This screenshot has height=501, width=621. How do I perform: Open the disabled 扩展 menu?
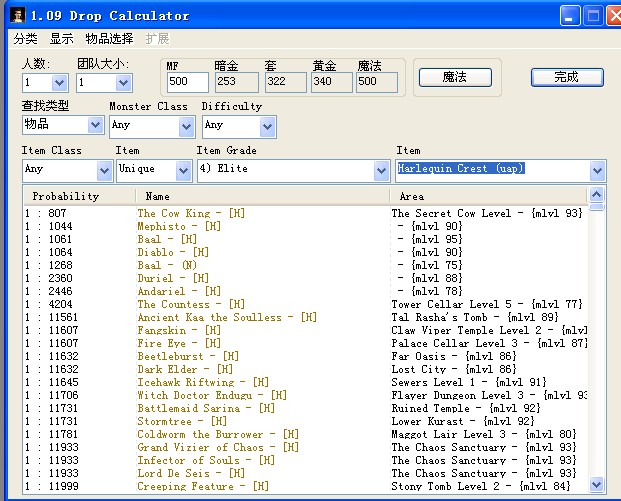(157, 39)
